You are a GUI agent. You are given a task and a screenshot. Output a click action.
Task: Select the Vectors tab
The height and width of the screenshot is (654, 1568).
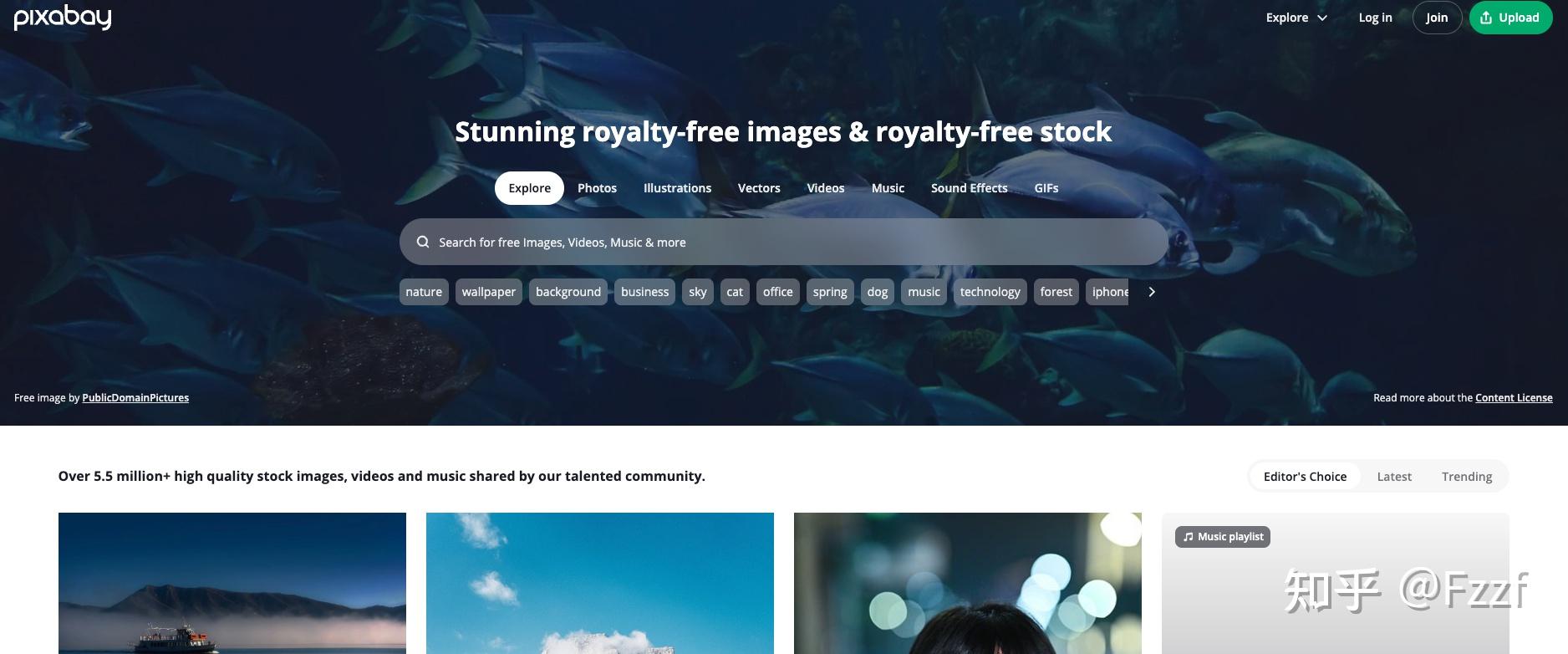click(759, 188)
